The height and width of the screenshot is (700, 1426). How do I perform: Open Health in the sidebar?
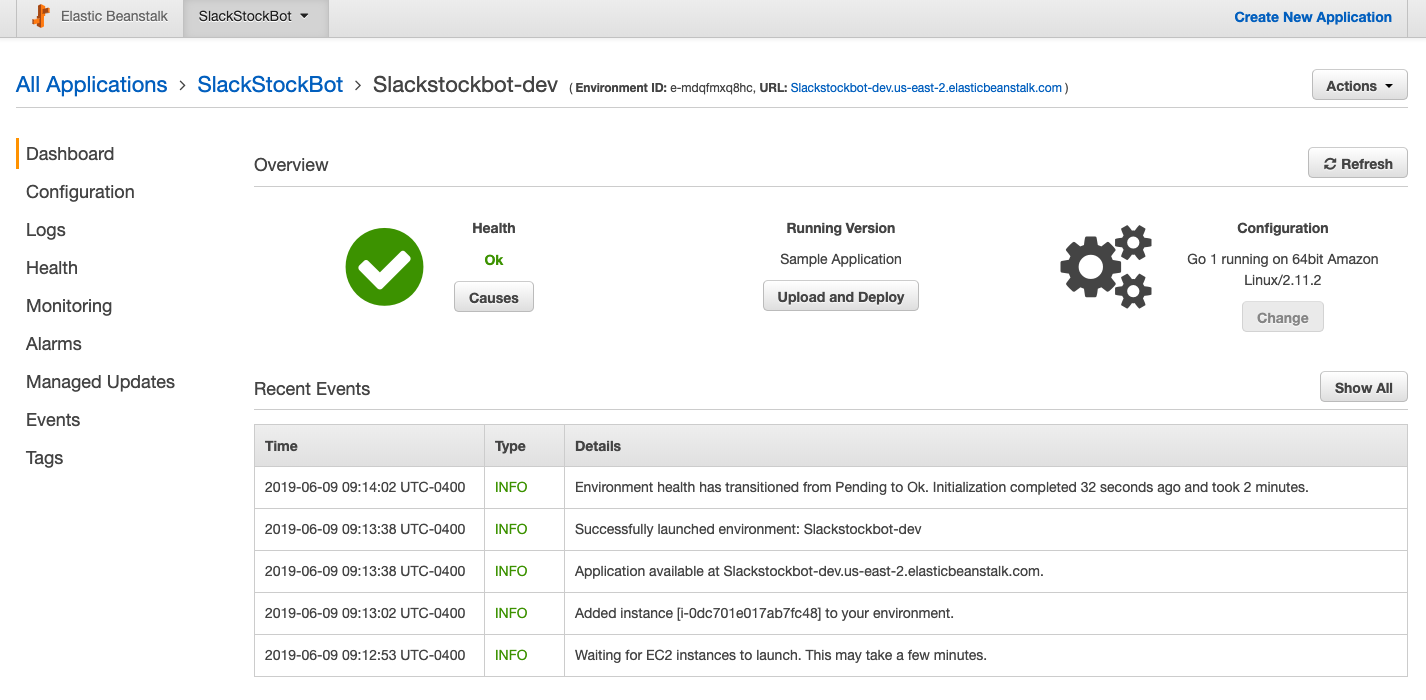tap(52, 268)
